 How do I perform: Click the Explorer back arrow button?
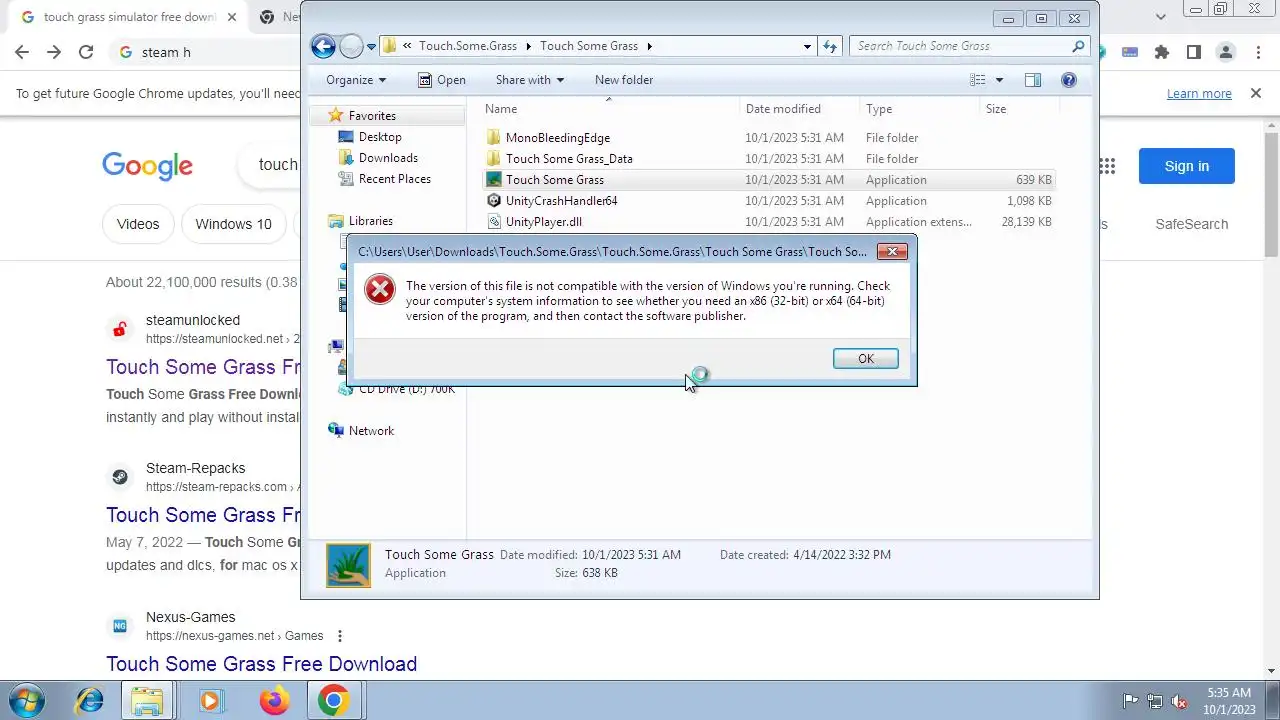tap(322, 46)
